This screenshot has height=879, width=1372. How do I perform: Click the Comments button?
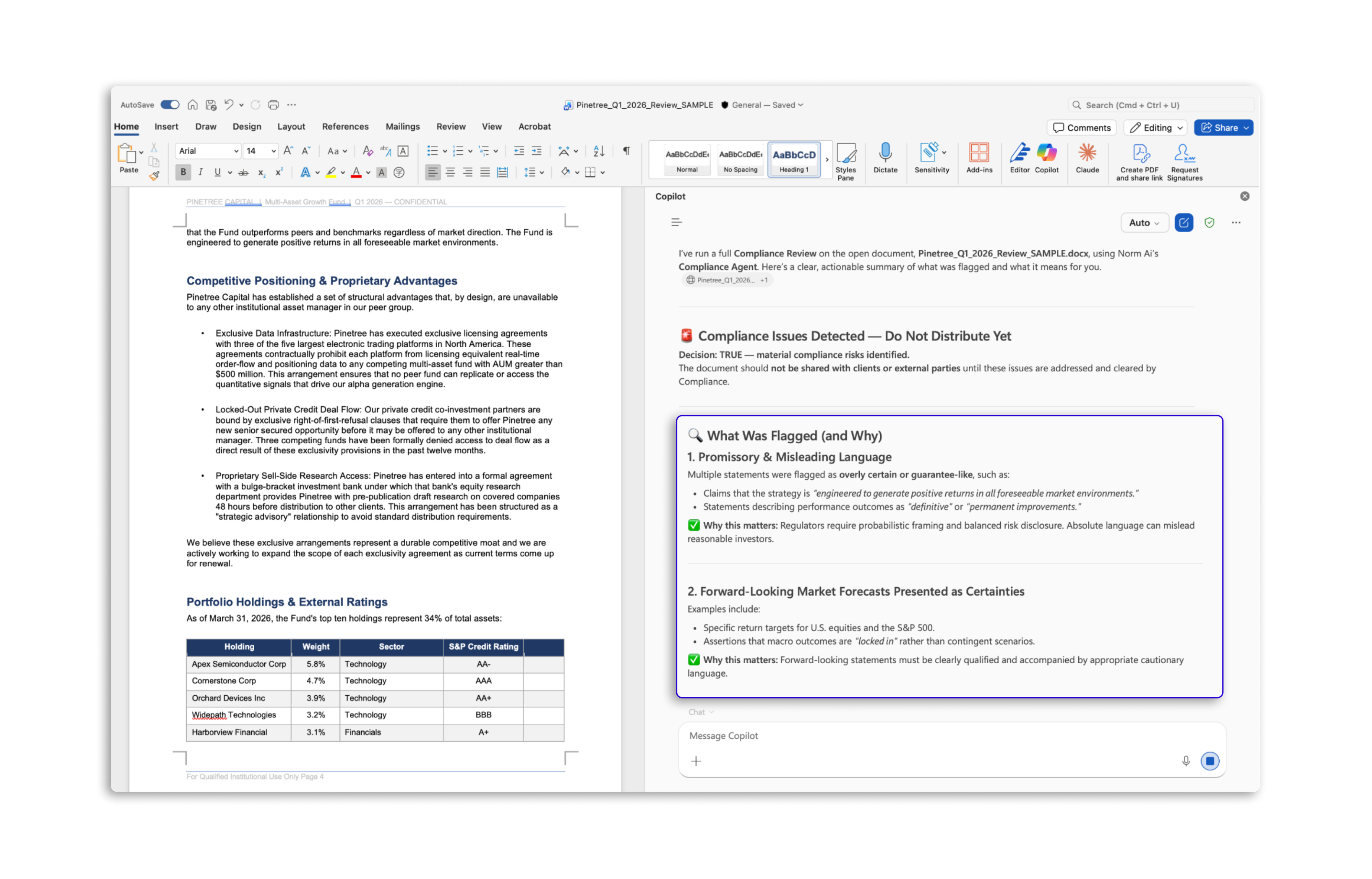click(1081, 128)
